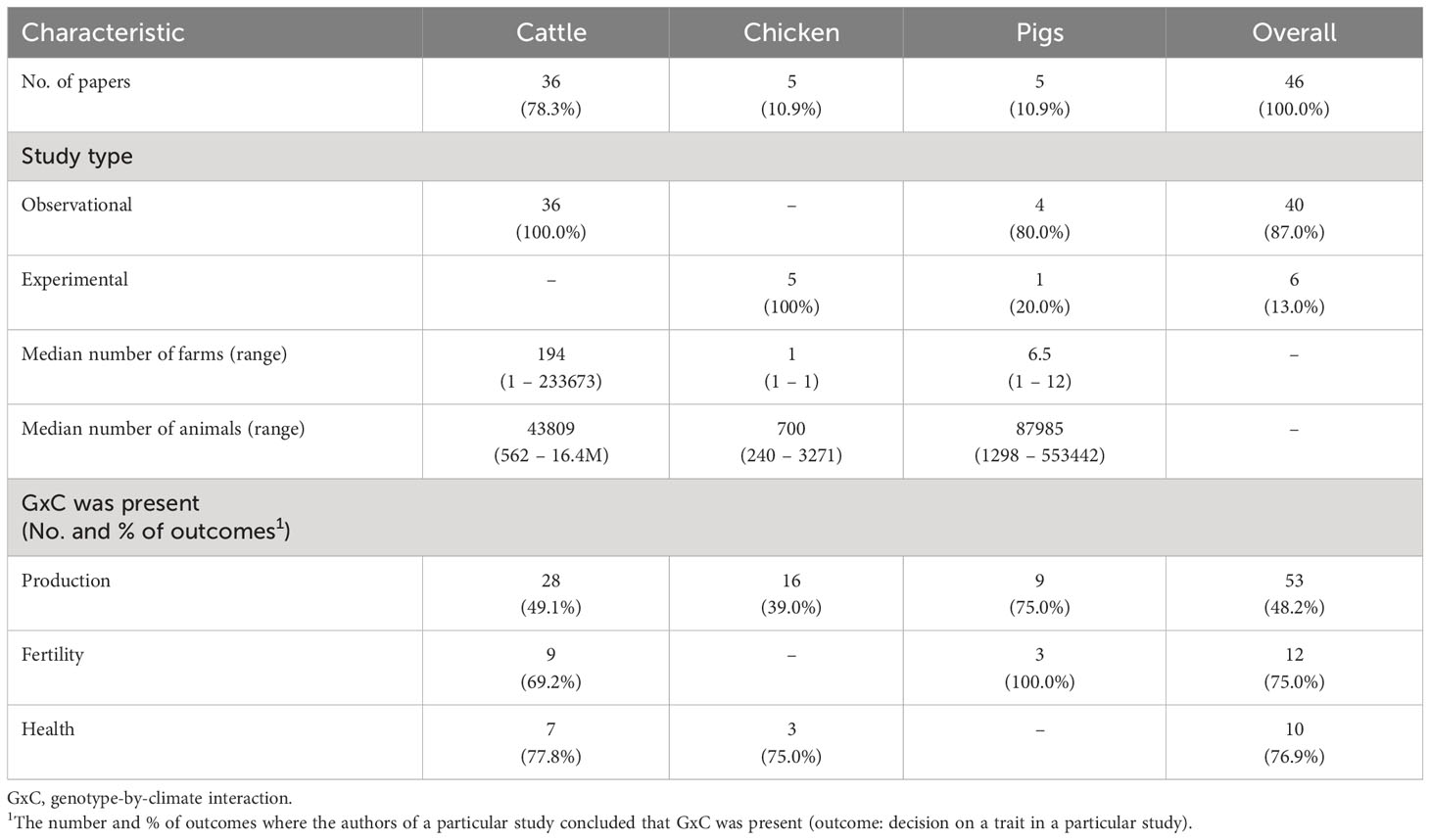Click the Experimental row label
Image resolution: width=1430 pixels, height=840 pixels.
74,280
